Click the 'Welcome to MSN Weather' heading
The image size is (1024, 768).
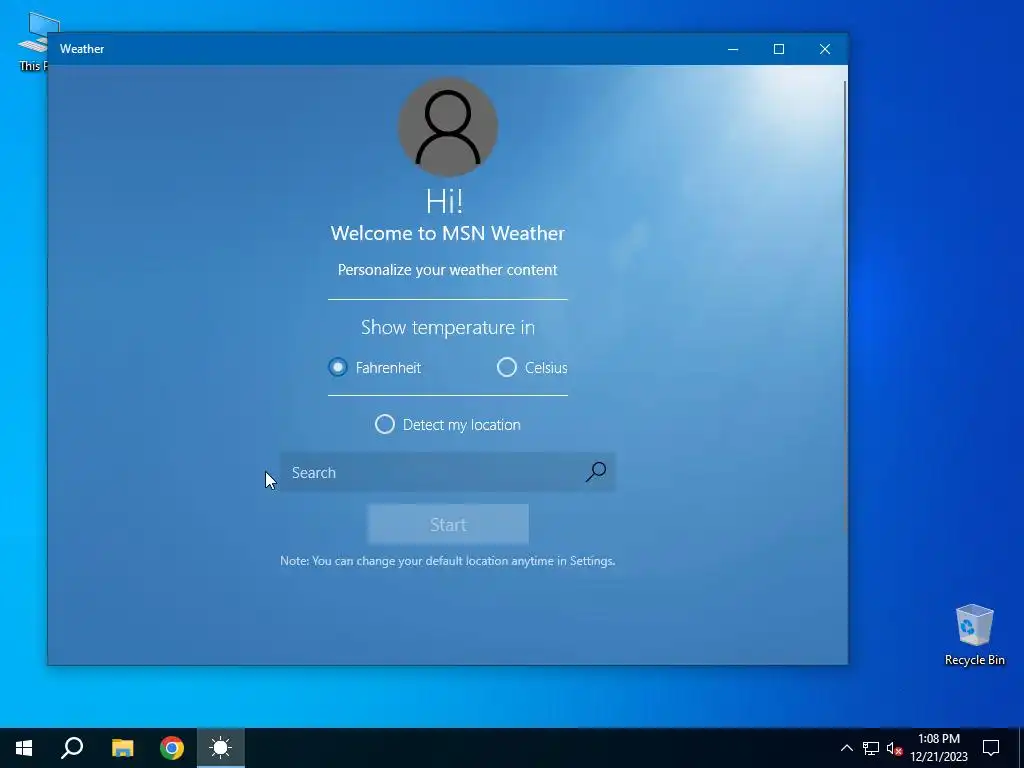(x=447, y=233)
